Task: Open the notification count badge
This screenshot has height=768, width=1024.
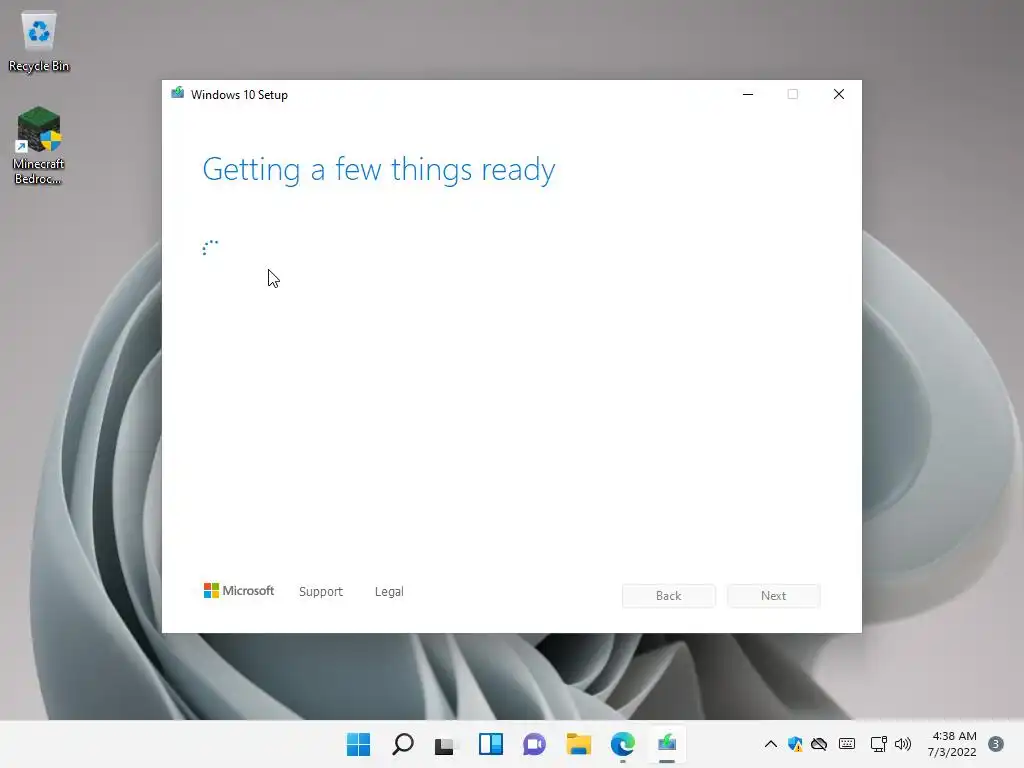Action: pyautogui.click(x=996, y=744)
